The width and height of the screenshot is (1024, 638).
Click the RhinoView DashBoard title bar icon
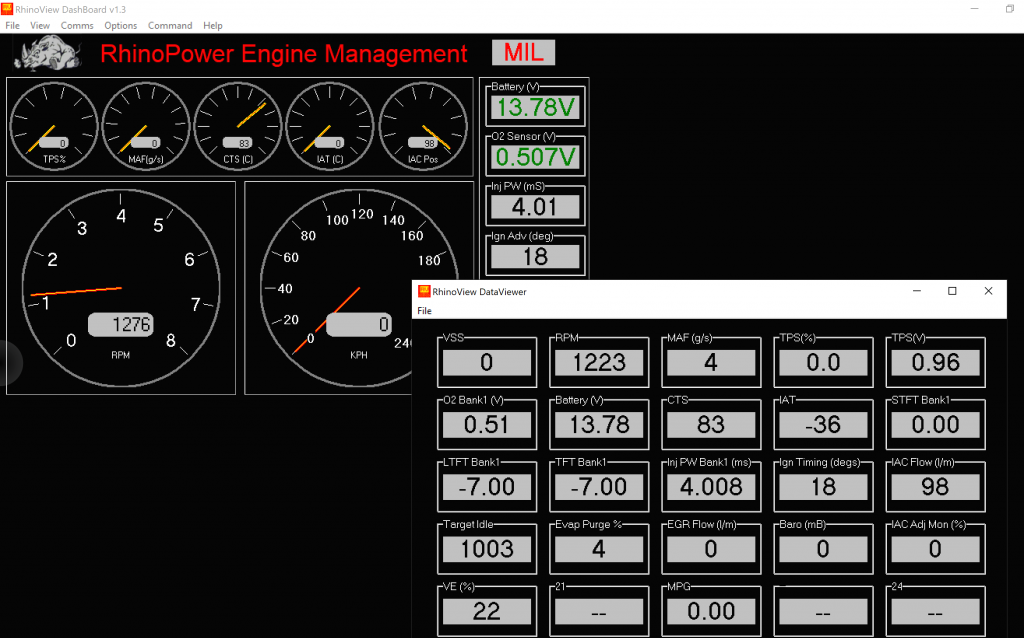pos(7,8)
